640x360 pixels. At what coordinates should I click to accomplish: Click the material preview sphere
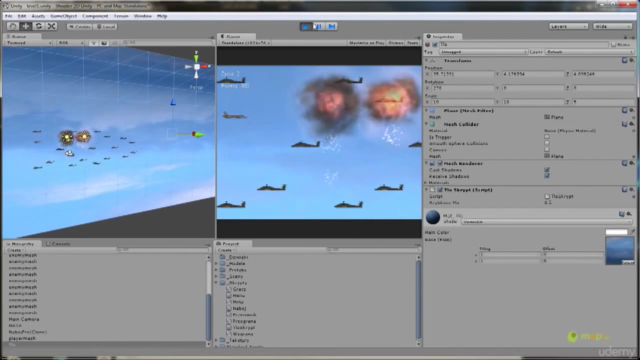click(x=433, y=217)
